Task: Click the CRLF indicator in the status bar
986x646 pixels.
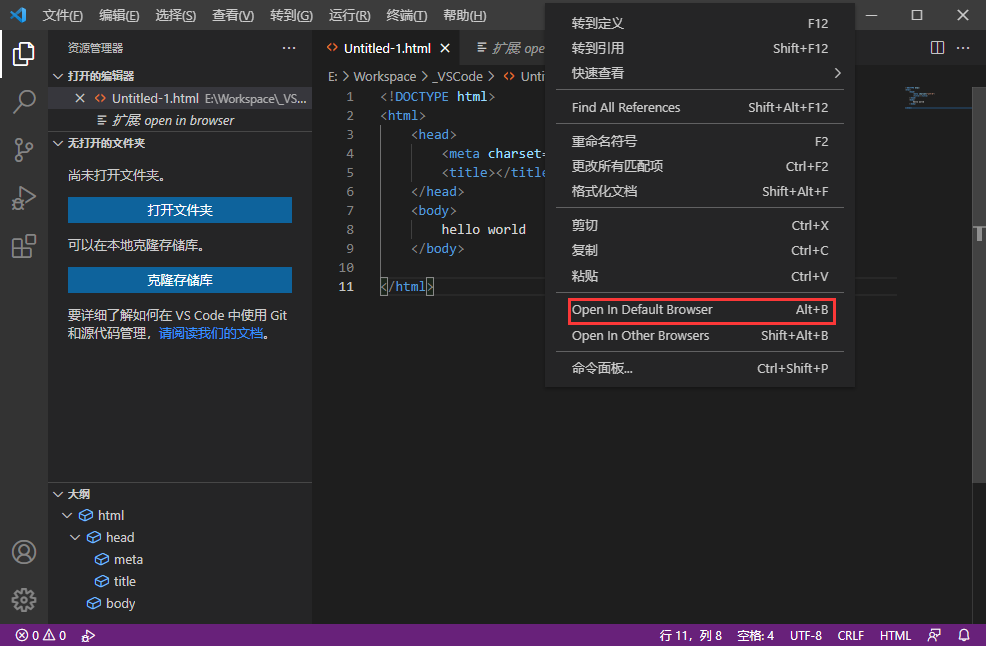Action: [x=850, y=635]
